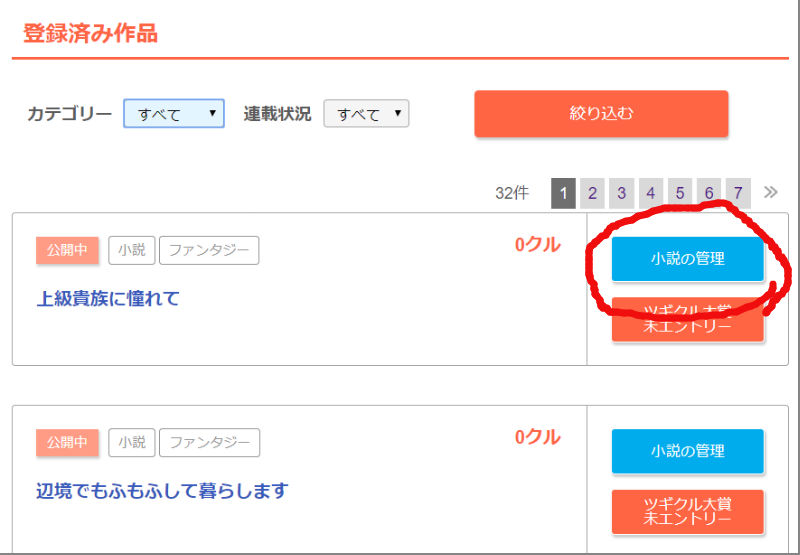Open the カテゴリー dropdown
800x555 pixels.
click(174, 113)
